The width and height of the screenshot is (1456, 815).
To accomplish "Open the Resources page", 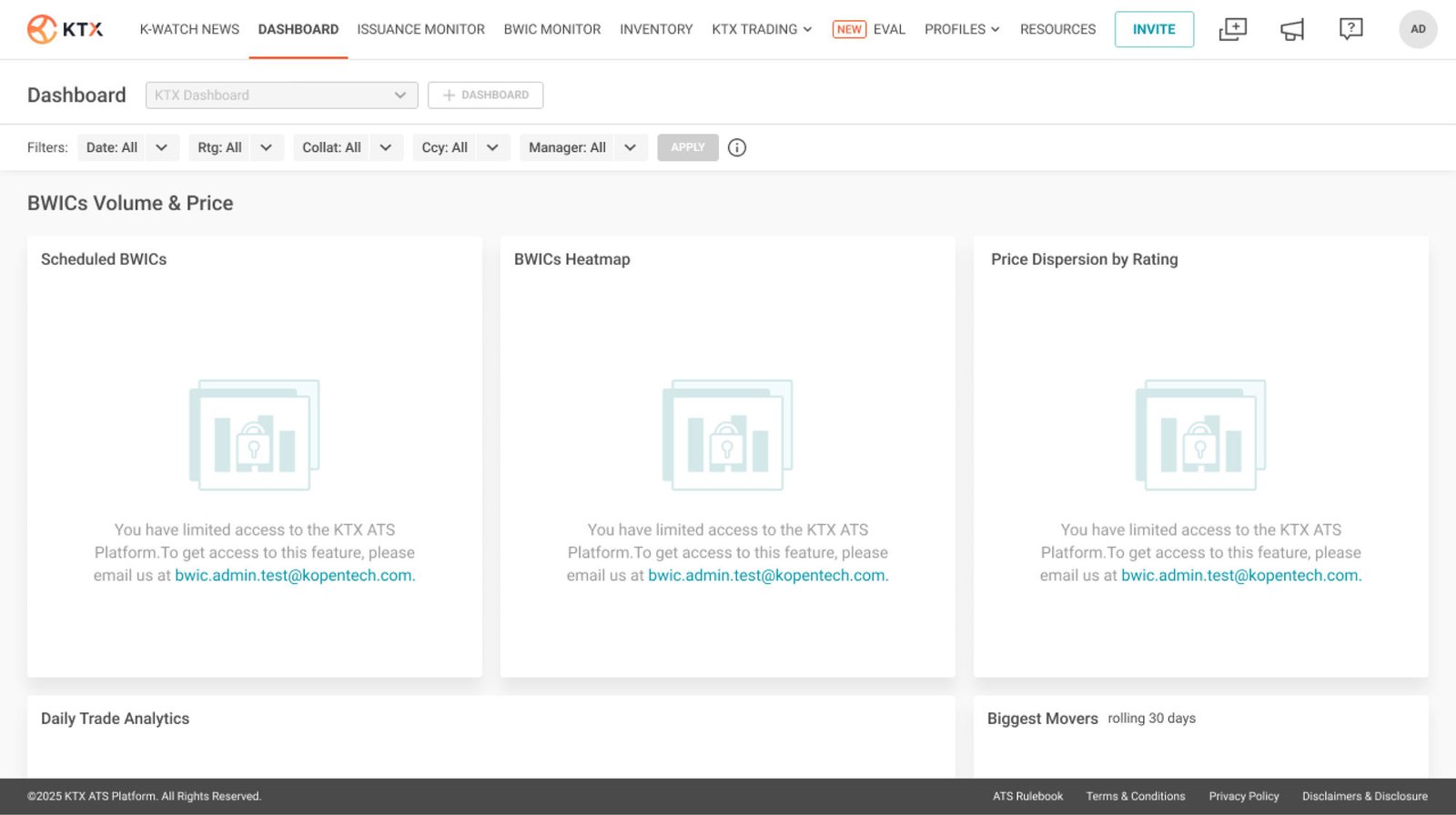I will tap(1058, 29).
